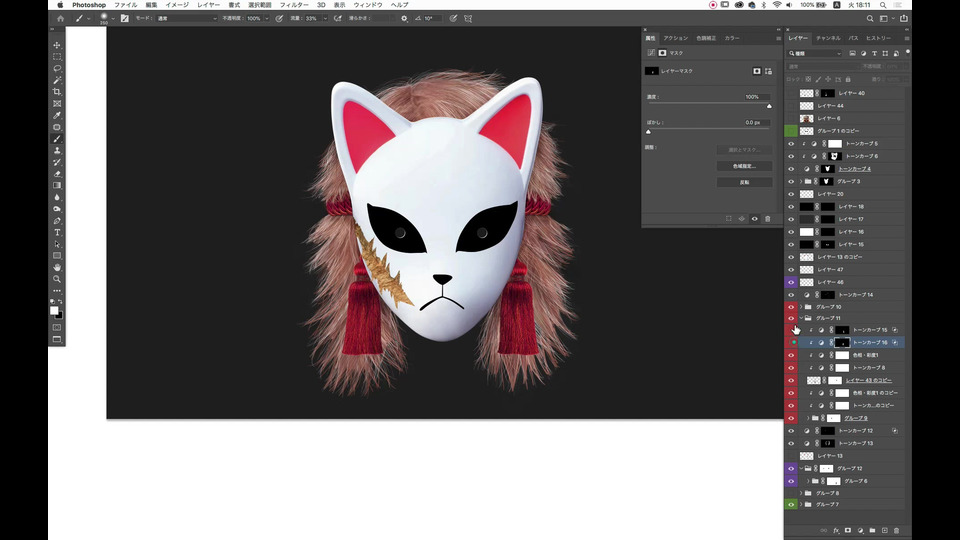Open the フィルター menu
Screen dimensions: 960x540
click(x=293, y=5)
